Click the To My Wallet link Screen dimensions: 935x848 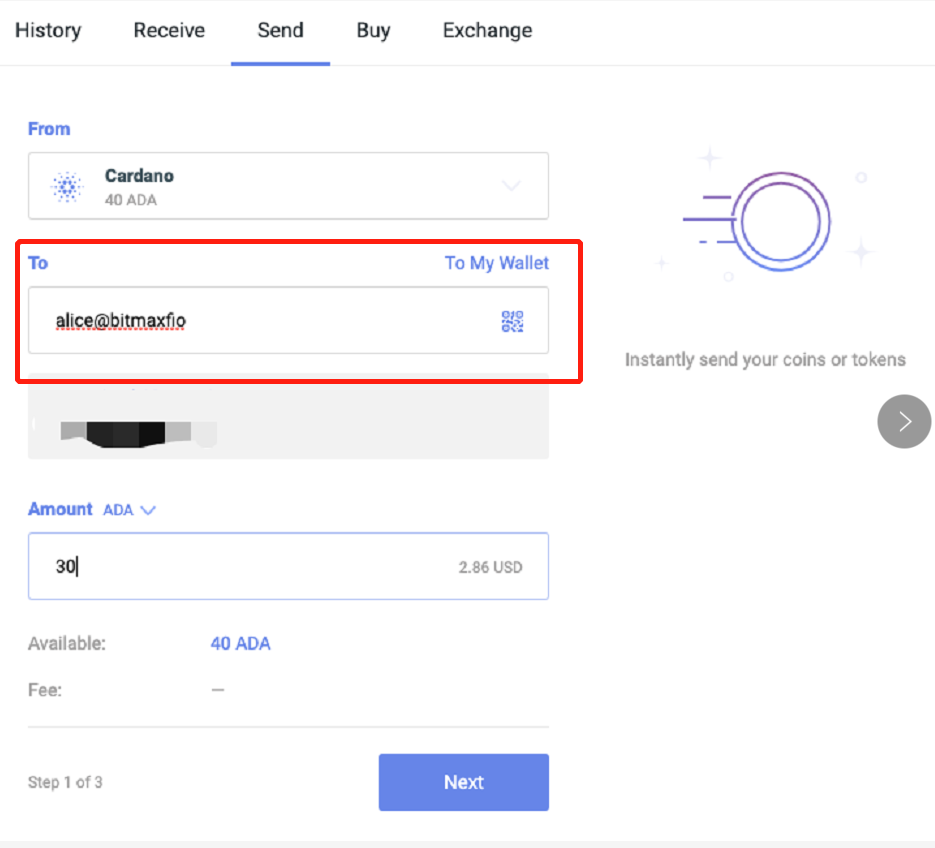click(x=496, y=263)
